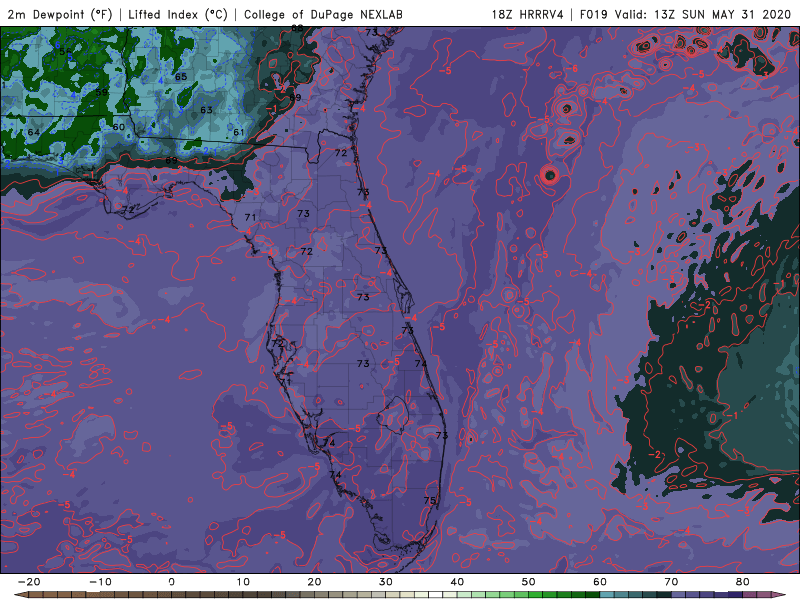
Task: Click the -10 tick label on color scale
Action: (x=100, y=582)
